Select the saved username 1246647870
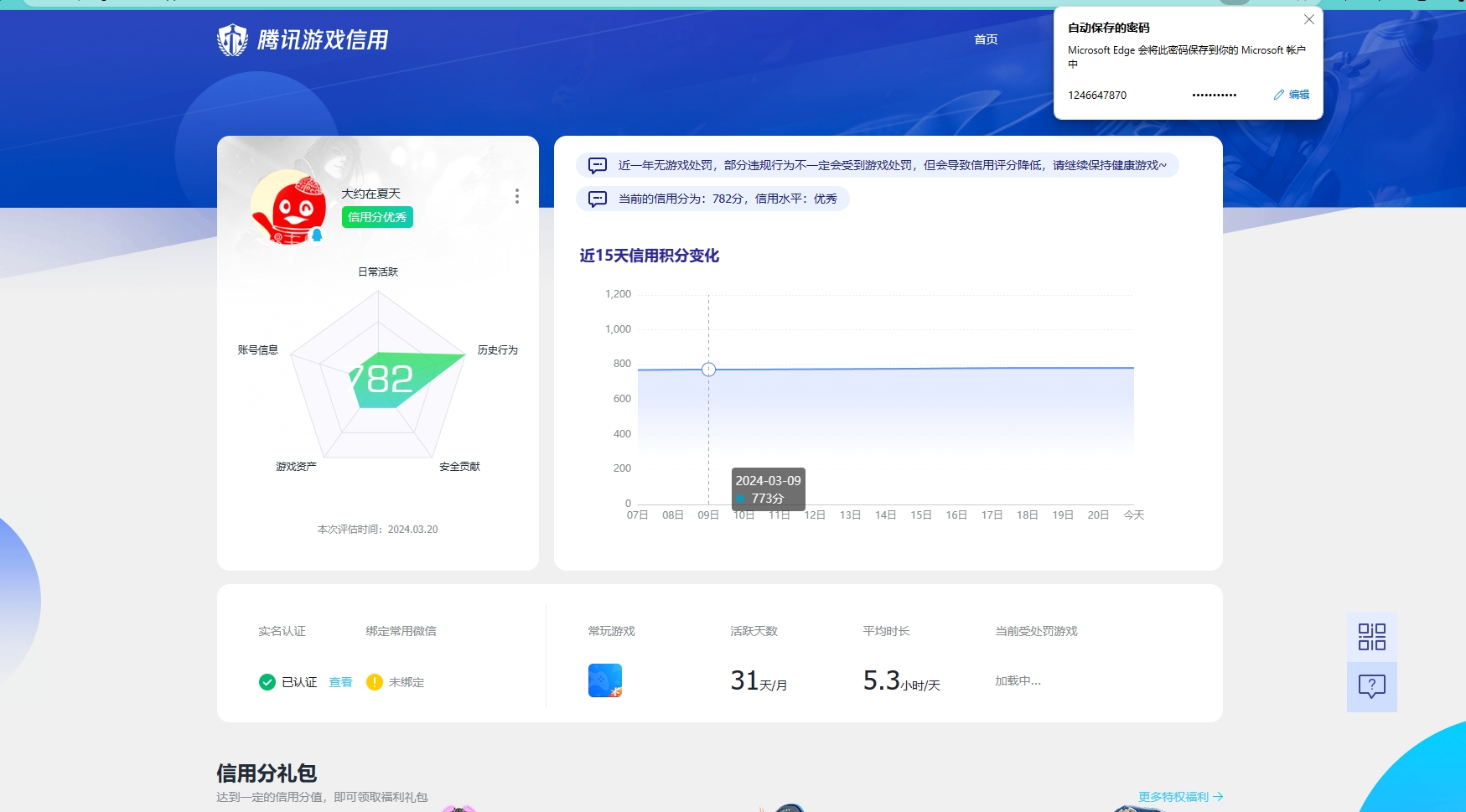Viewport: 1466px width, 812px height. 1097,96
